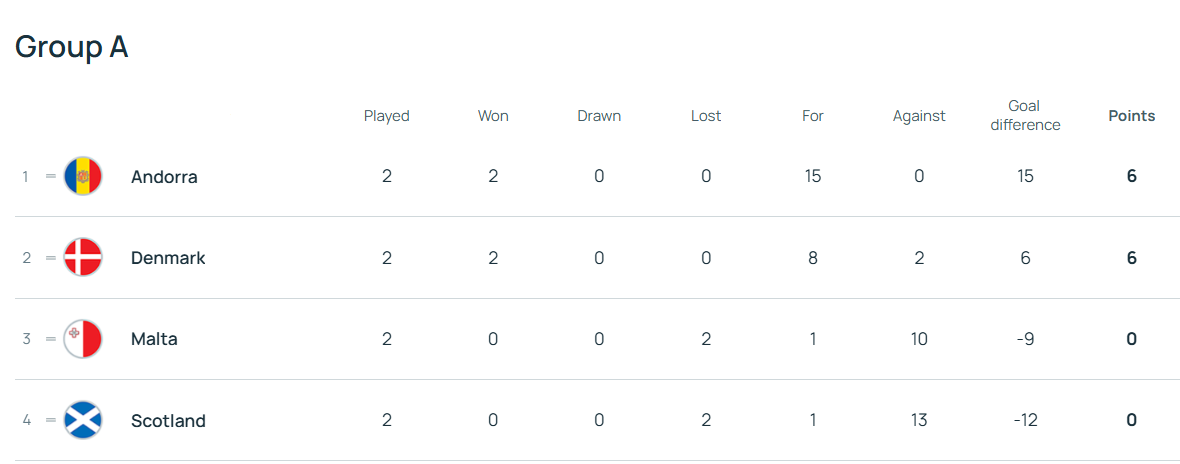Open the Denmark team link
The image size is (1180, 464).
(x=168, y=258)
